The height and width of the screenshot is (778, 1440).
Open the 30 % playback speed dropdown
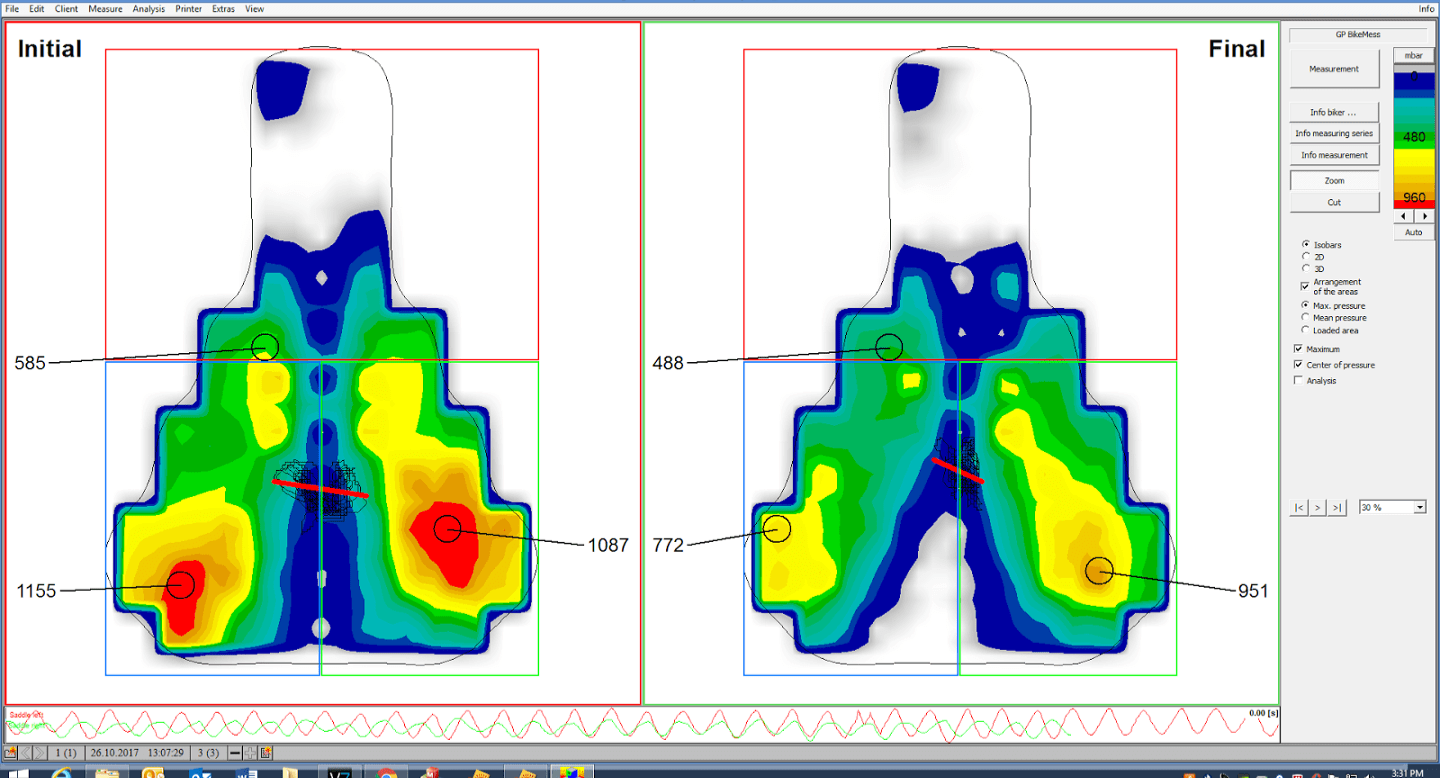[1419, 508]
